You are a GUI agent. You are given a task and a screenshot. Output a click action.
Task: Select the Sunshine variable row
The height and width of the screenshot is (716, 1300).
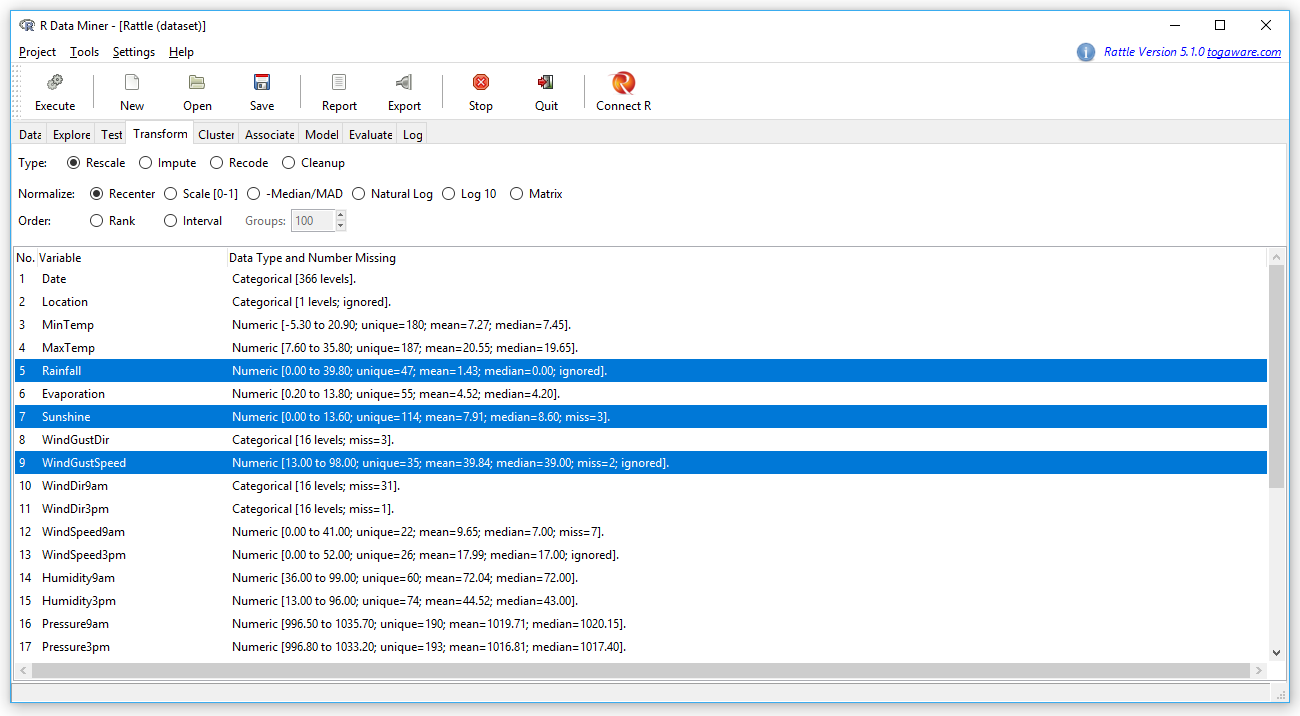[400, 416]
